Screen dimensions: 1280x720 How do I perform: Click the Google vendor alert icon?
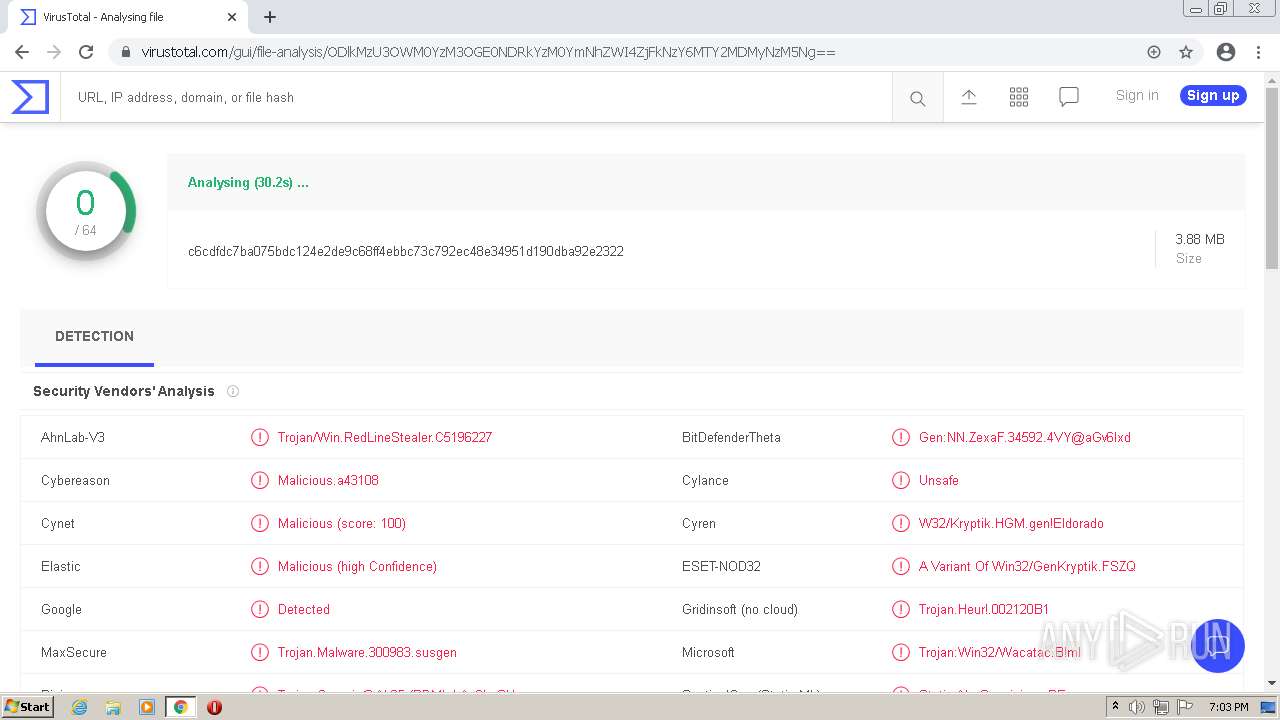(x=260, y=609)
